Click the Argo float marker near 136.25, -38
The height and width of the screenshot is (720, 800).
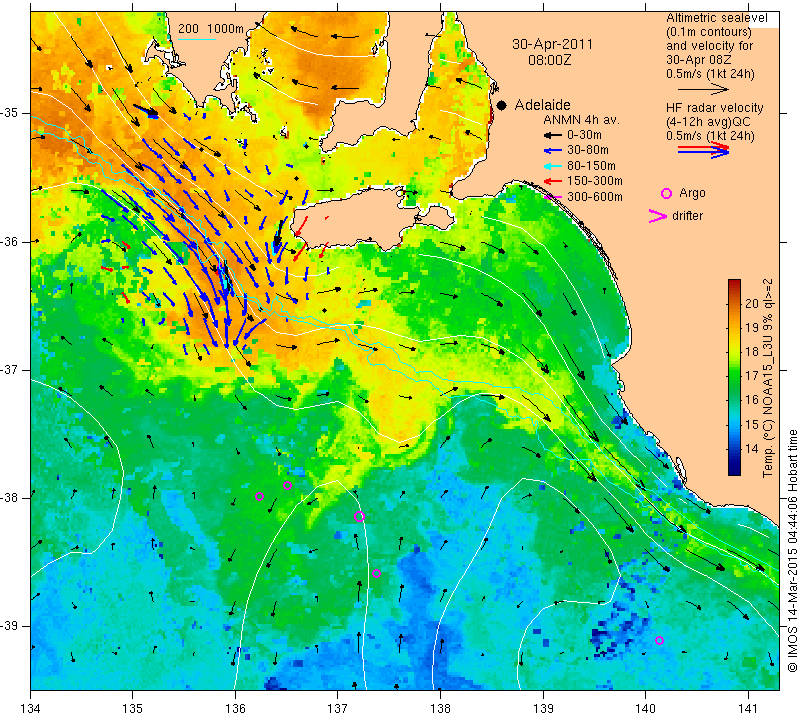point(259,496)
